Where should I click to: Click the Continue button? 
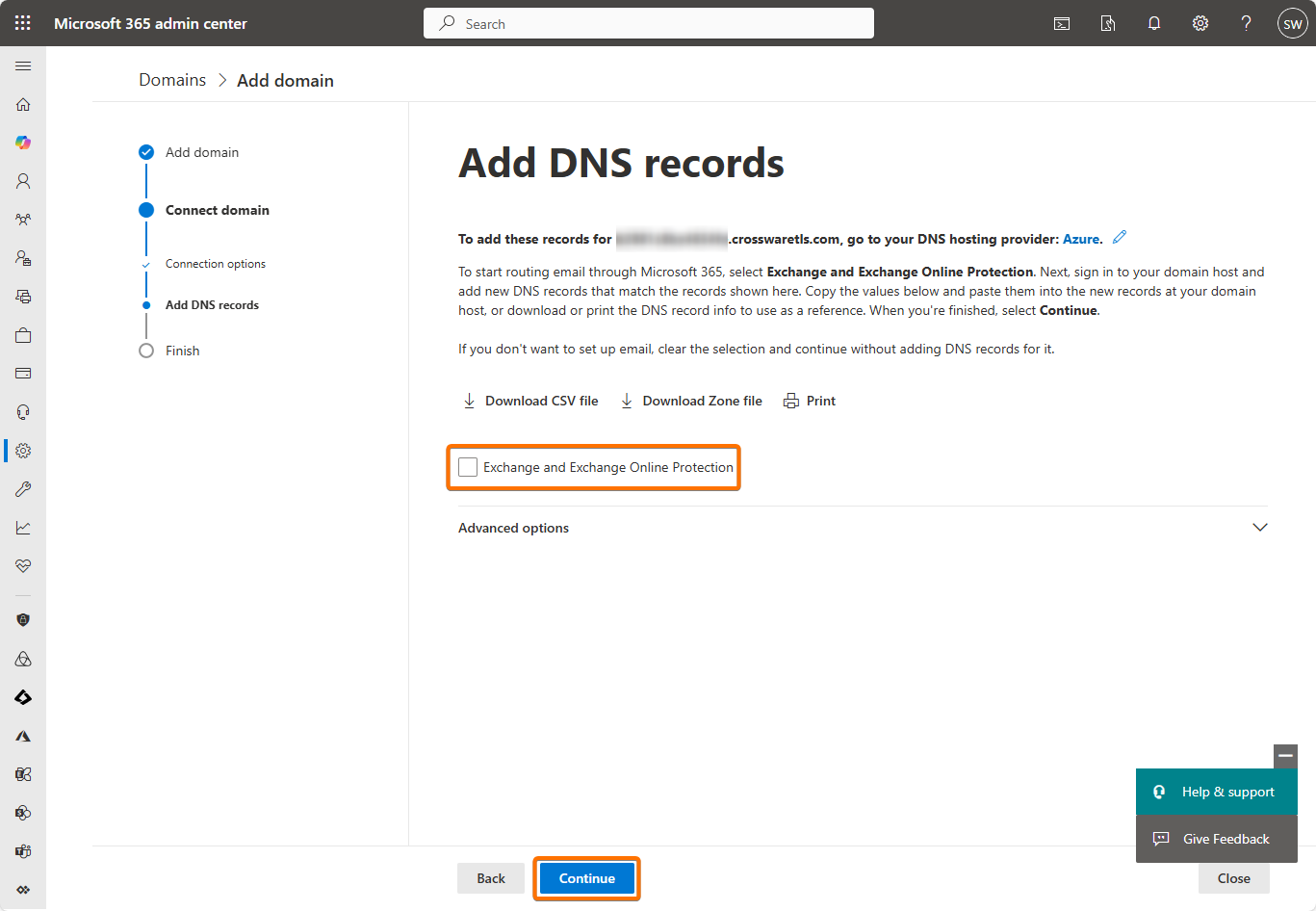click(586, 878)
